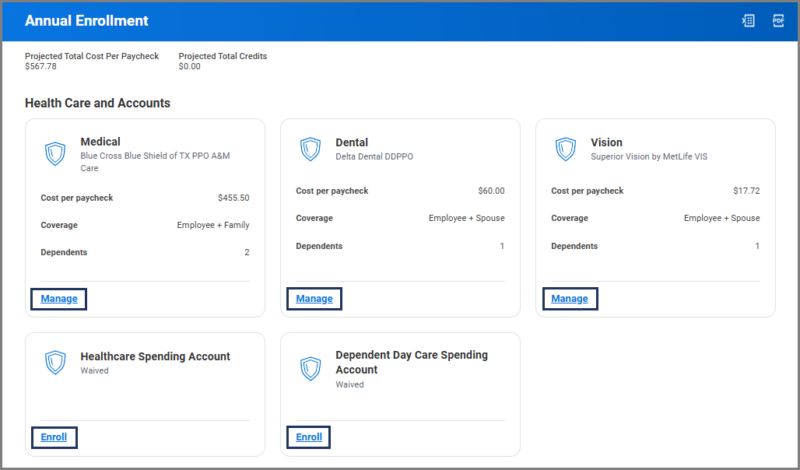Click Employee + Family coverage value
The image size is (800, 470).
coord(213,225)
